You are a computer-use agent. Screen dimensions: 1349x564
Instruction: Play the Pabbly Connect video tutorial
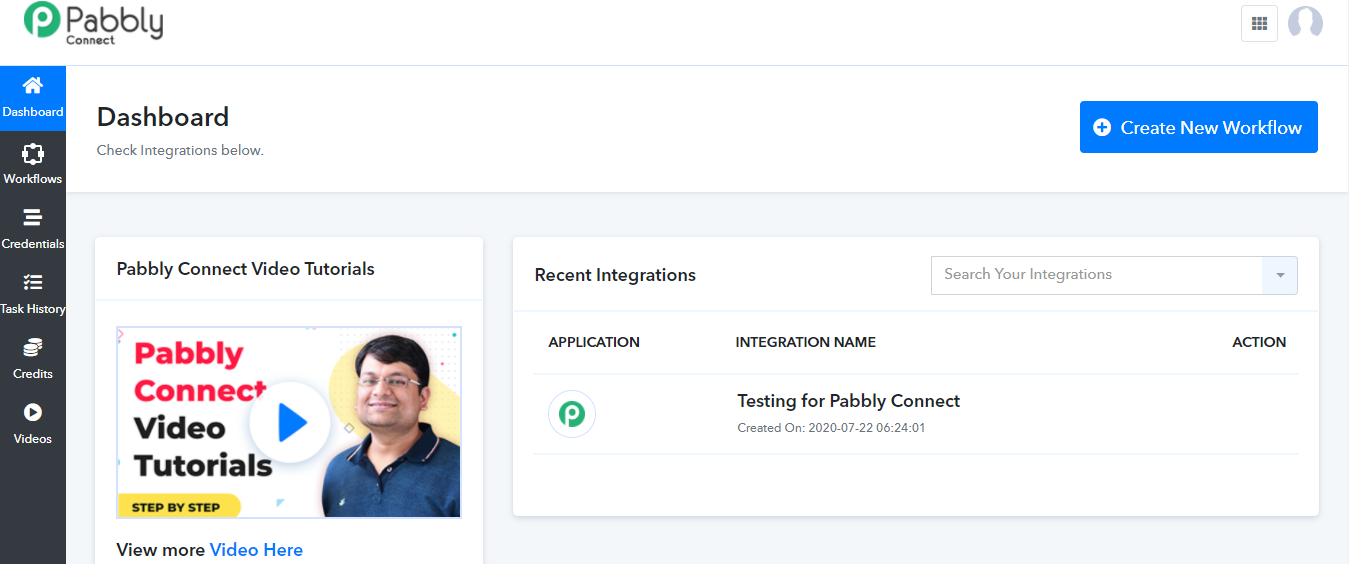point(290,423)
